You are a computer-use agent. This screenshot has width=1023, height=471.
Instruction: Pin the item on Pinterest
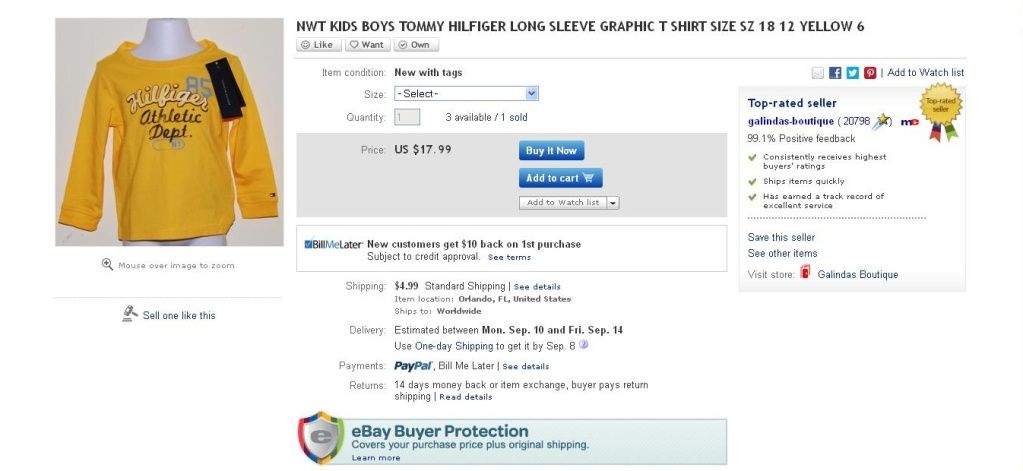click(x=870, y=73)
